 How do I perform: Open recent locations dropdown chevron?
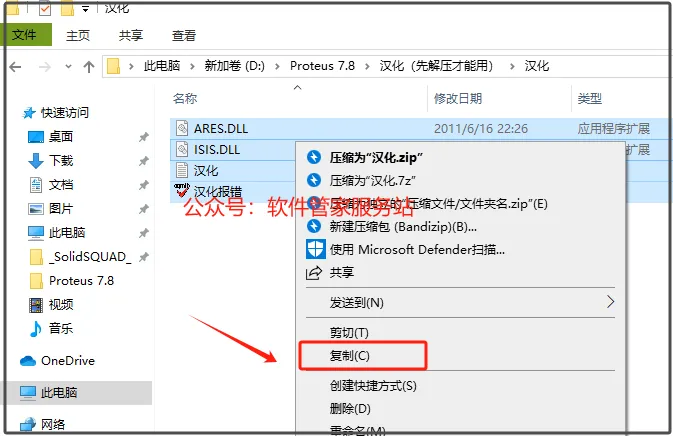coord(68,67)
